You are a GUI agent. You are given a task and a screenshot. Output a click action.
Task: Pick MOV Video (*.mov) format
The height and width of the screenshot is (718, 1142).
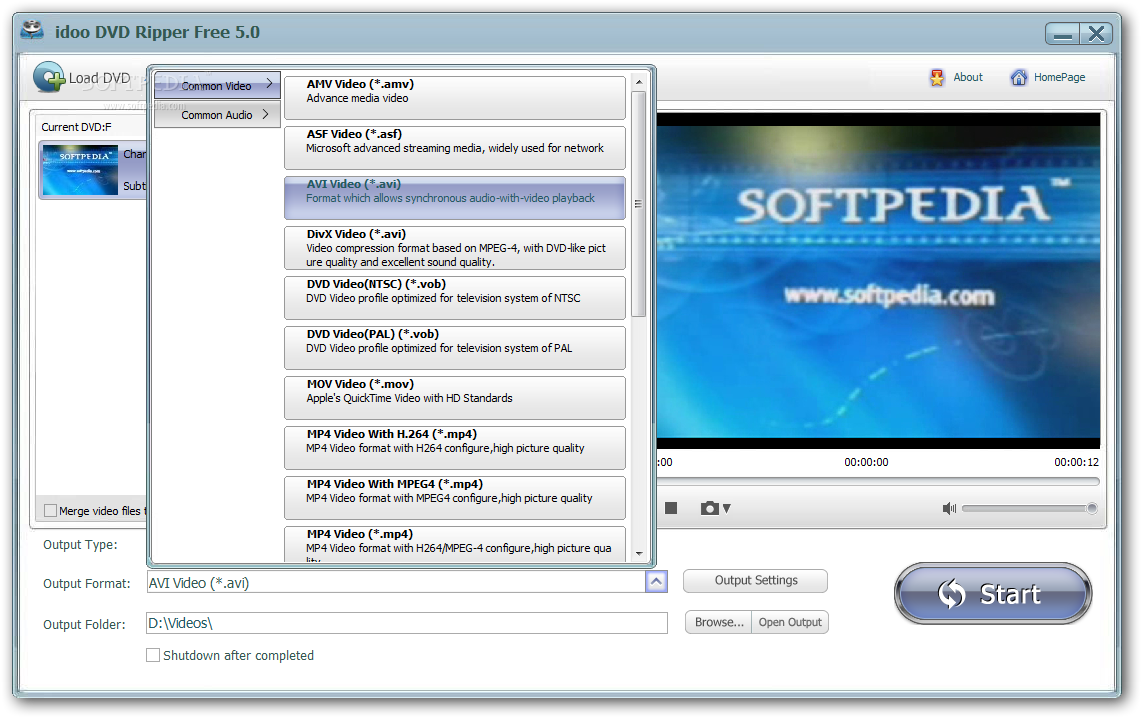click(x=454, y=398)
